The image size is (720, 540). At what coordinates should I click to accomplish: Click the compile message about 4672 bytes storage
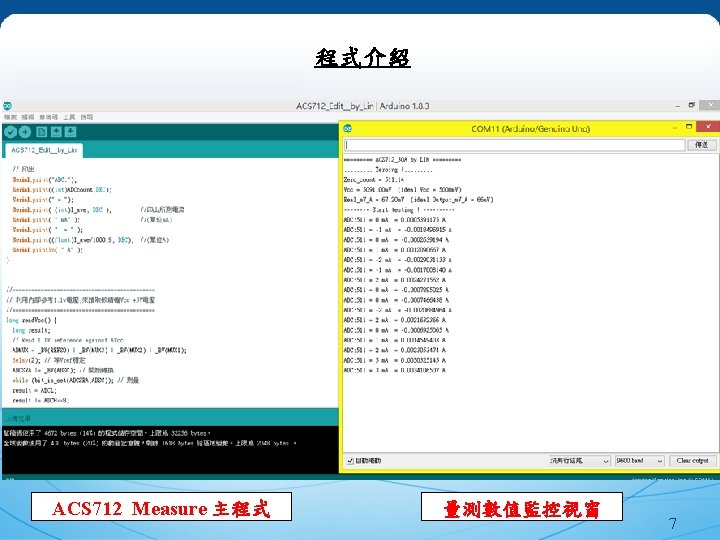pos(107,433)
